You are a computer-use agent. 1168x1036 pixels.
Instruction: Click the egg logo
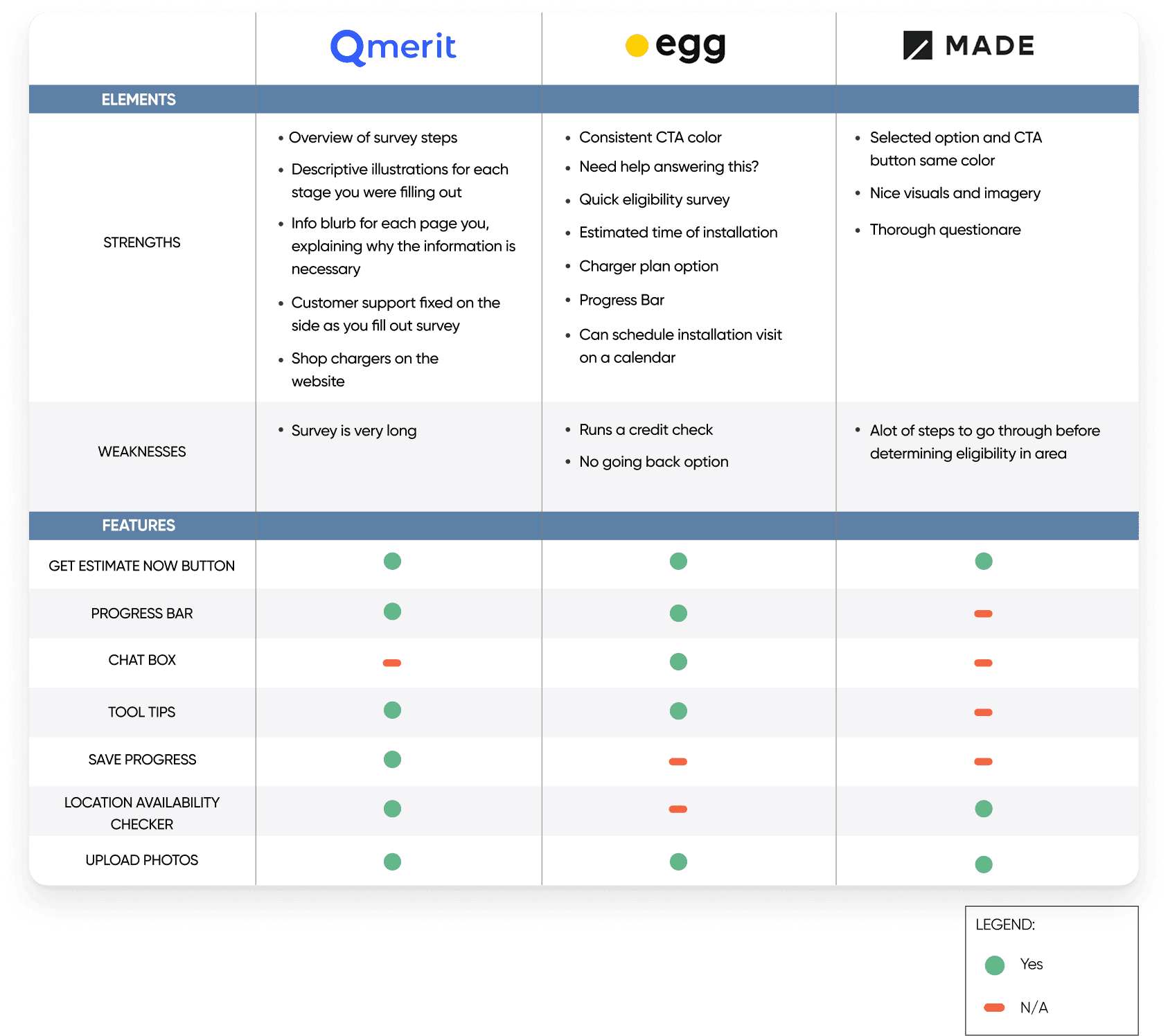[x=675, y=46]
